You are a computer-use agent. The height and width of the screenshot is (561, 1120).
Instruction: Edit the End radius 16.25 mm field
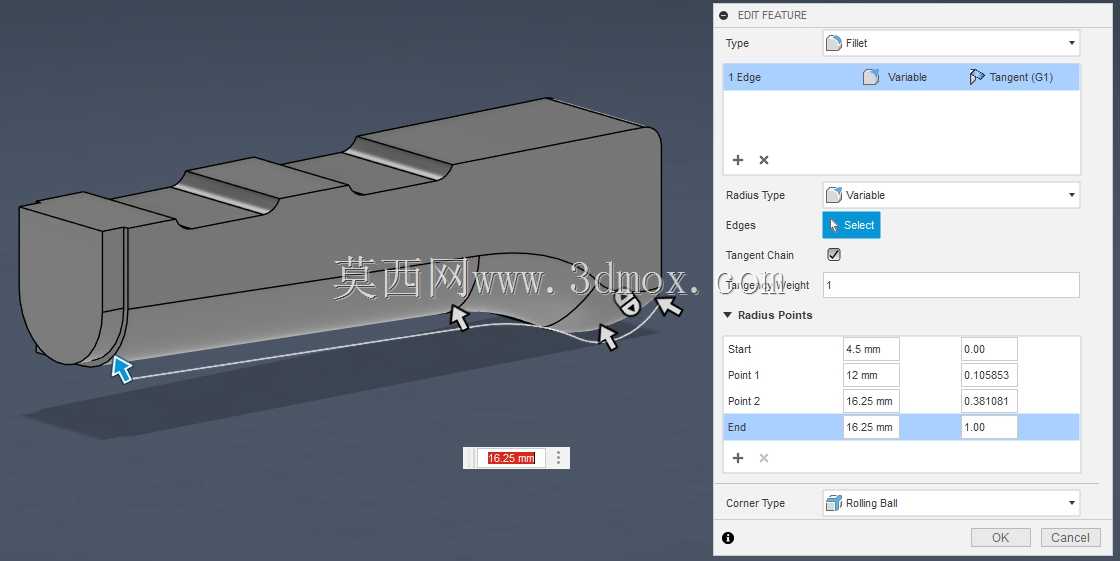(871, 427)
